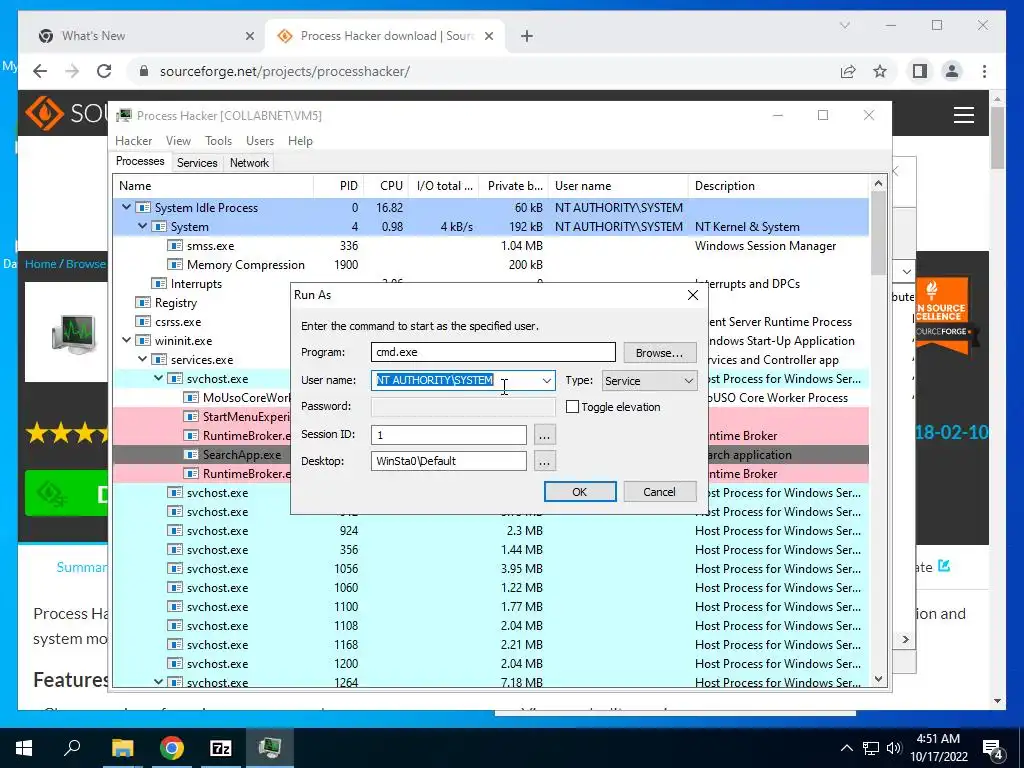Image resolution: width=1024 pixels, height=768 pixels.
Task: Cancel the Run As dialog
Action: tap(659, 492)
